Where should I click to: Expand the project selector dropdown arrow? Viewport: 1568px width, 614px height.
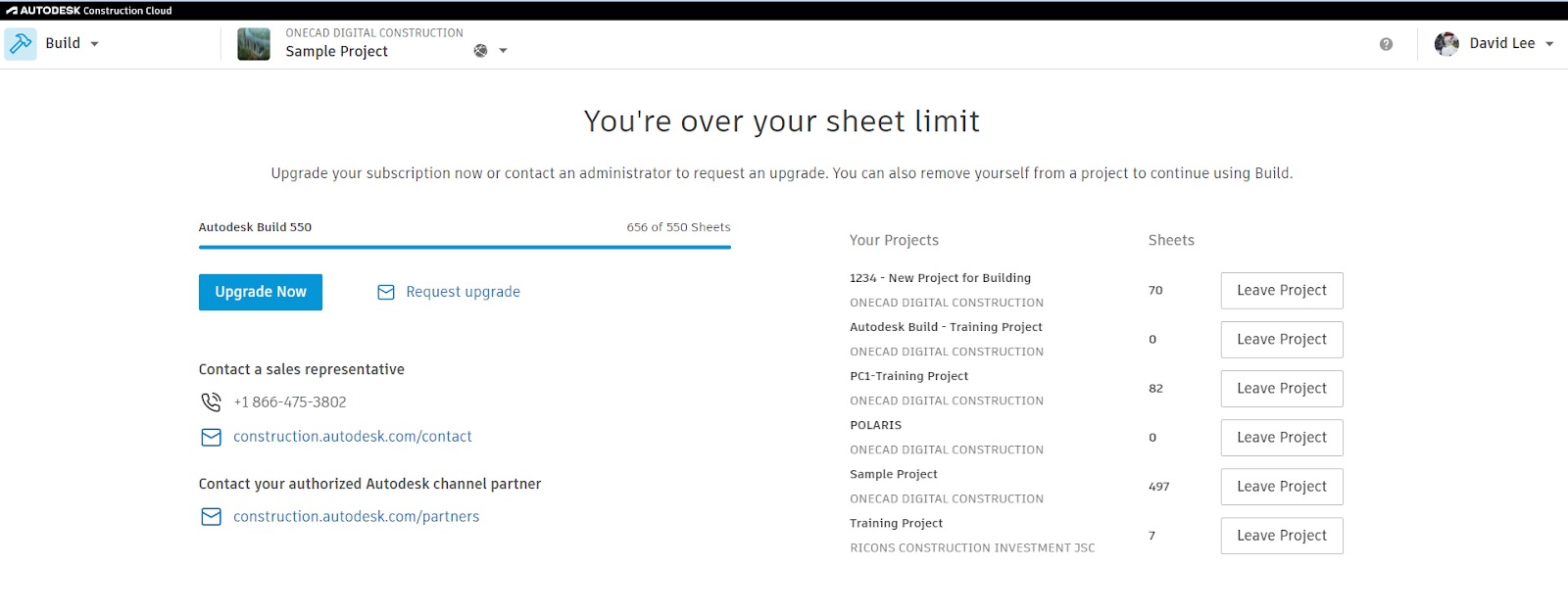[504, 51]
